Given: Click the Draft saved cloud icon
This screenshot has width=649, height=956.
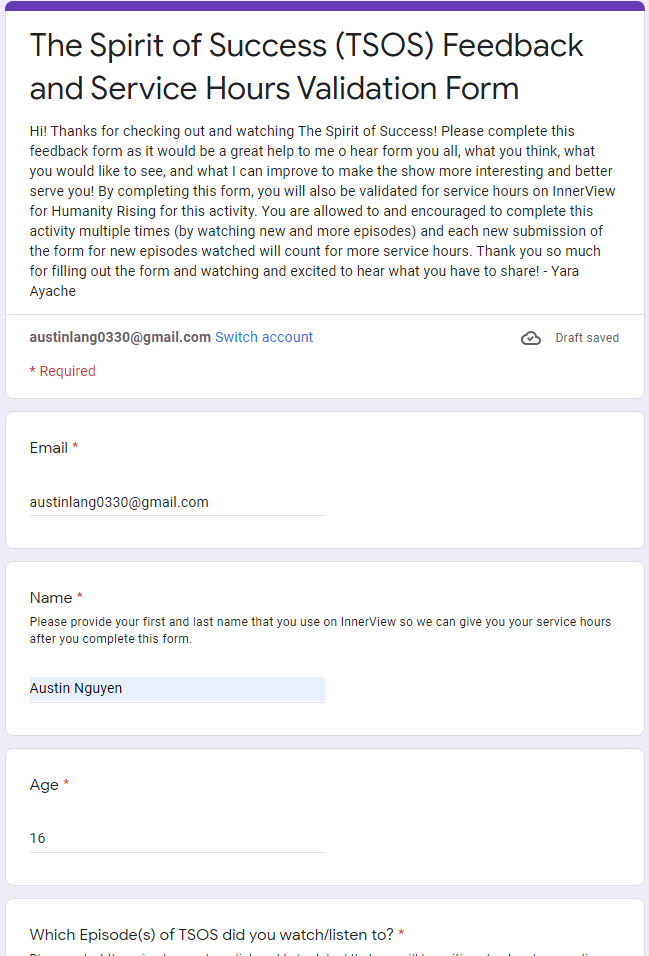Looking at the screenshot, I should coord(531,338).
